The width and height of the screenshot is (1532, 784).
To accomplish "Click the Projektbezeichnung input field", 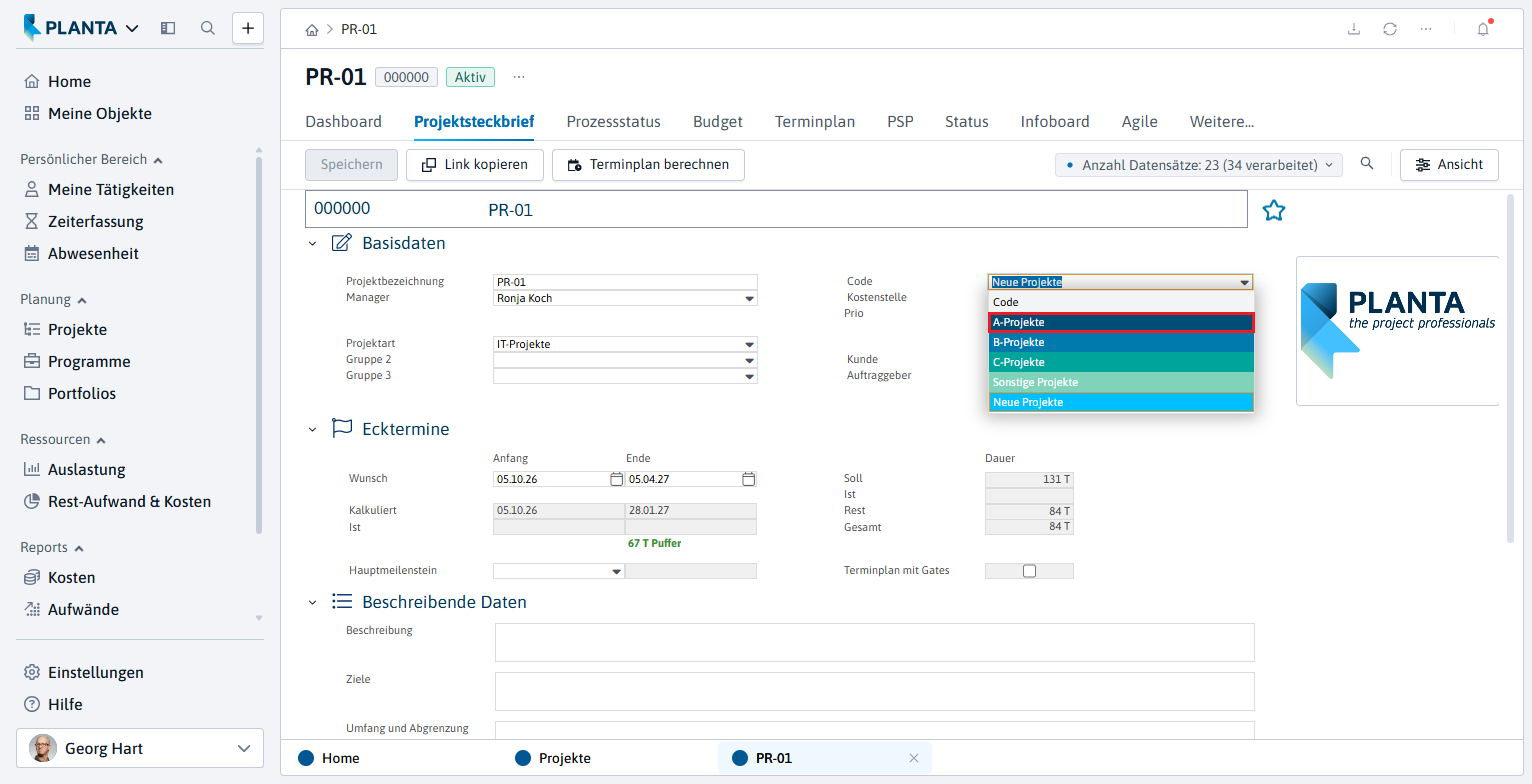I will point(625,282).
